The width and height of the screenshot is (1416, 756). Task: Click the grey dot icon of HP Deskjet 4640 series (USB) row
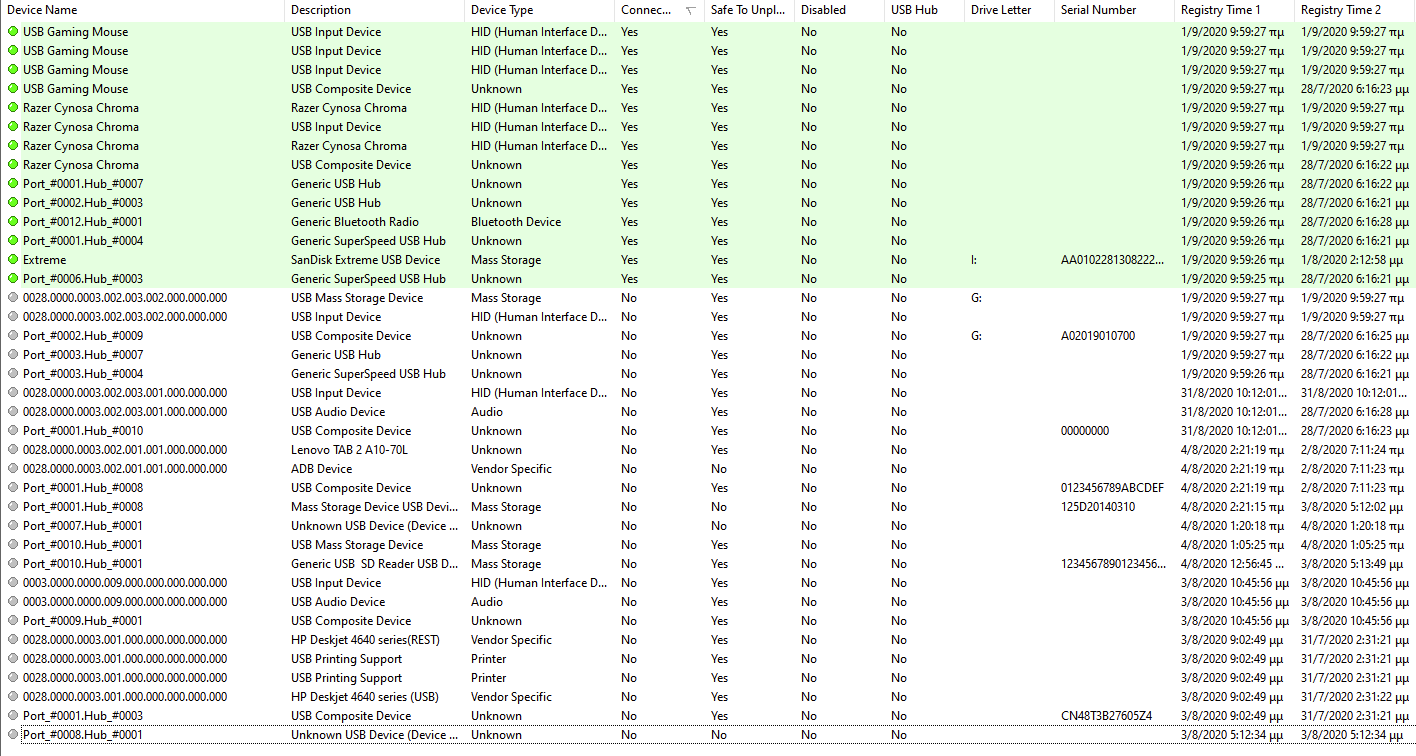[13, 697]
